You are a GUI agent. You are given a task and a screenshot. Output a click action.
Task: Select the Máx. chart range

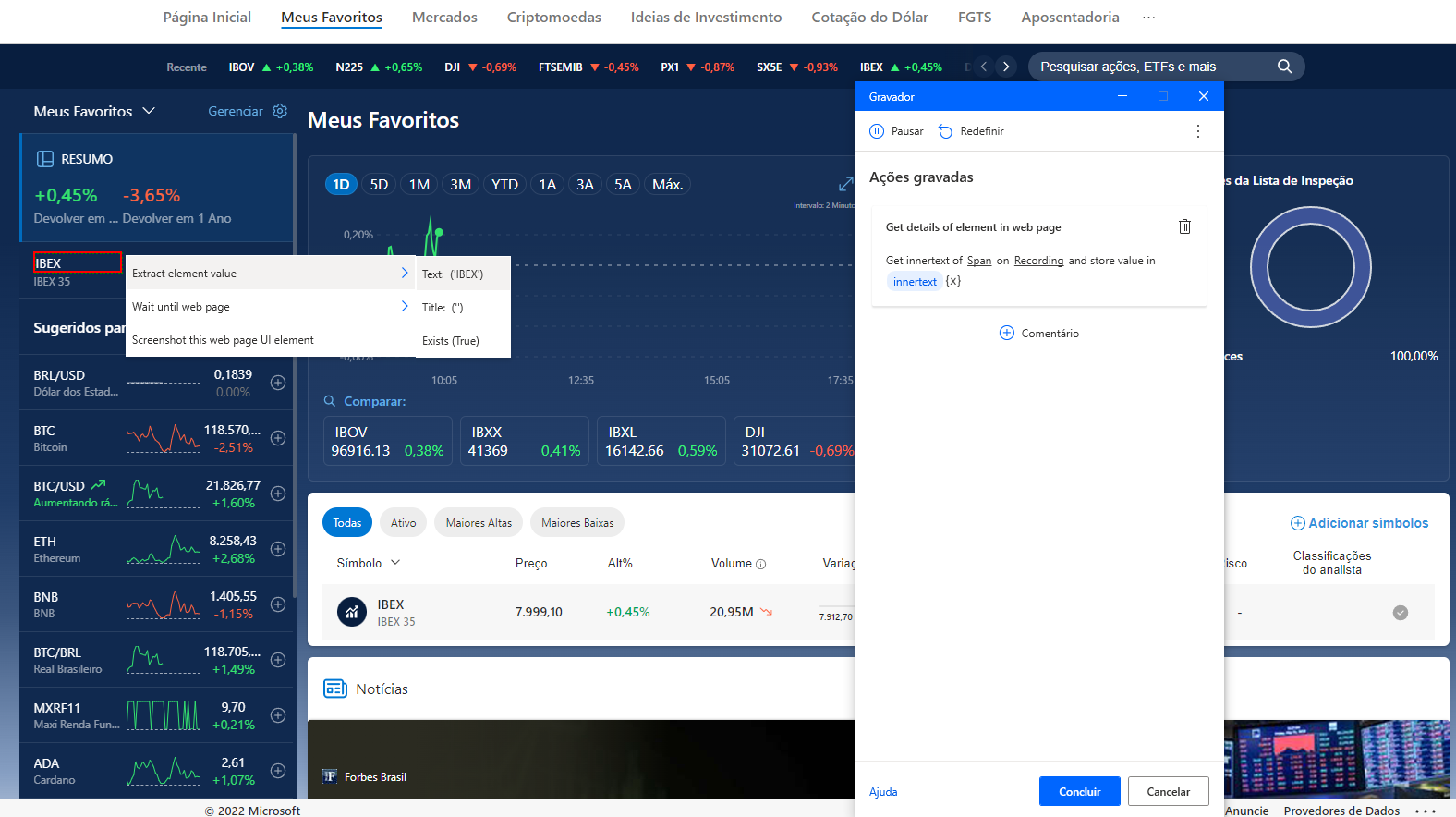click(x=668, y=184)
